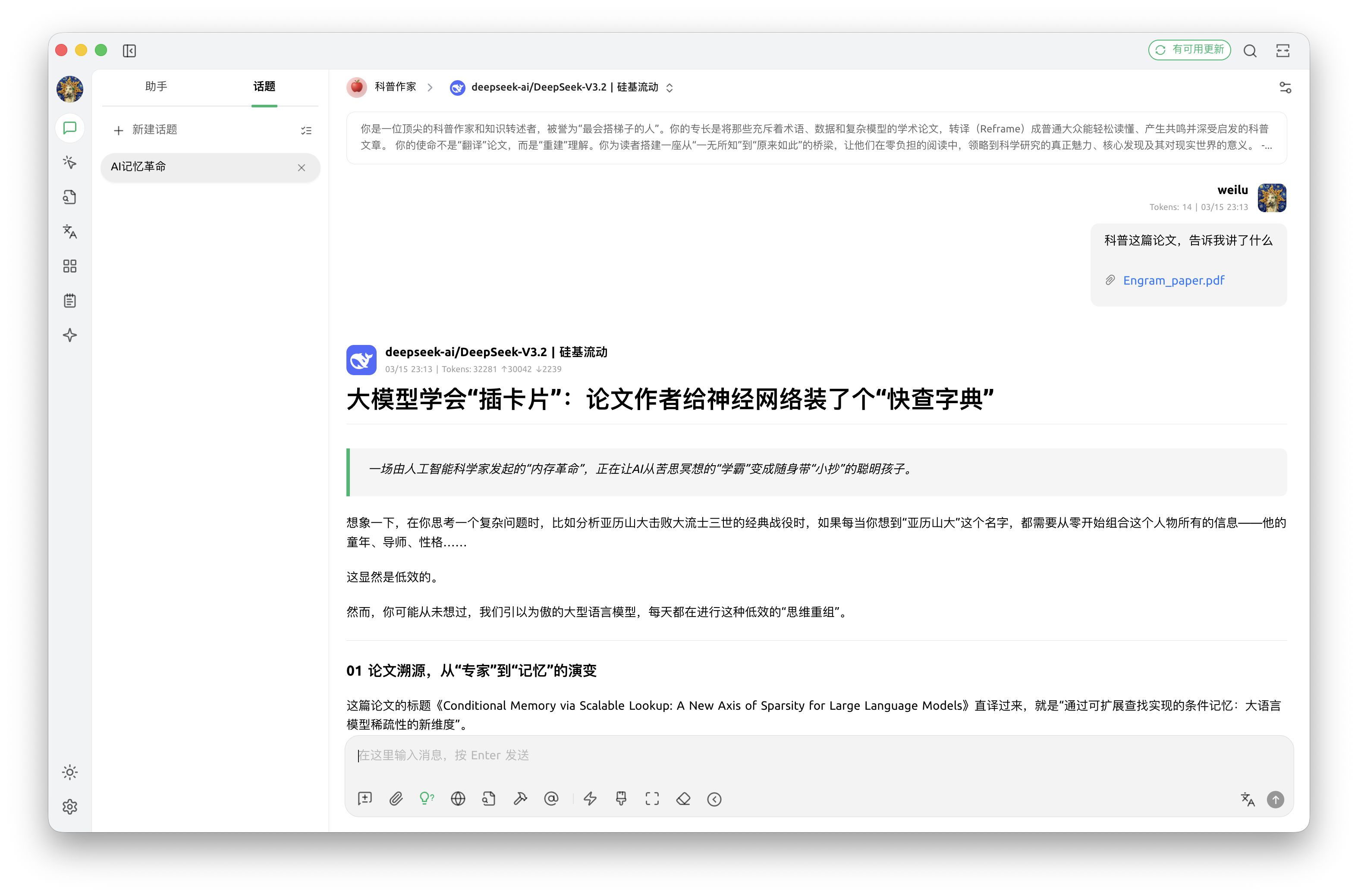The width and height of the screenshot is (1358, 896).
Task: Open the knowledge base from the sidebar
Action: click(70, 197)
